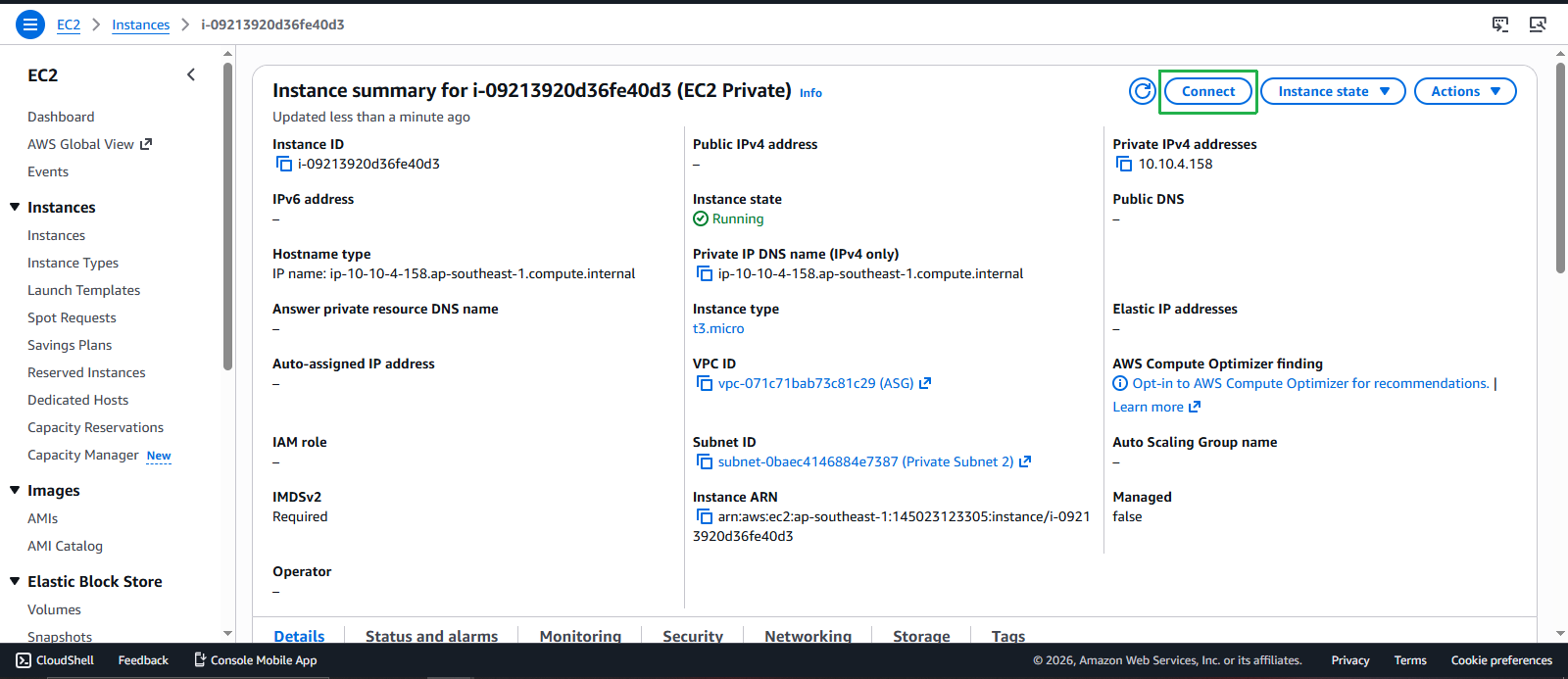Image resolution: width=1568 pixels, height=679 pixels.
Task: Copy the Instance ARN
Action: click(704, 516)
